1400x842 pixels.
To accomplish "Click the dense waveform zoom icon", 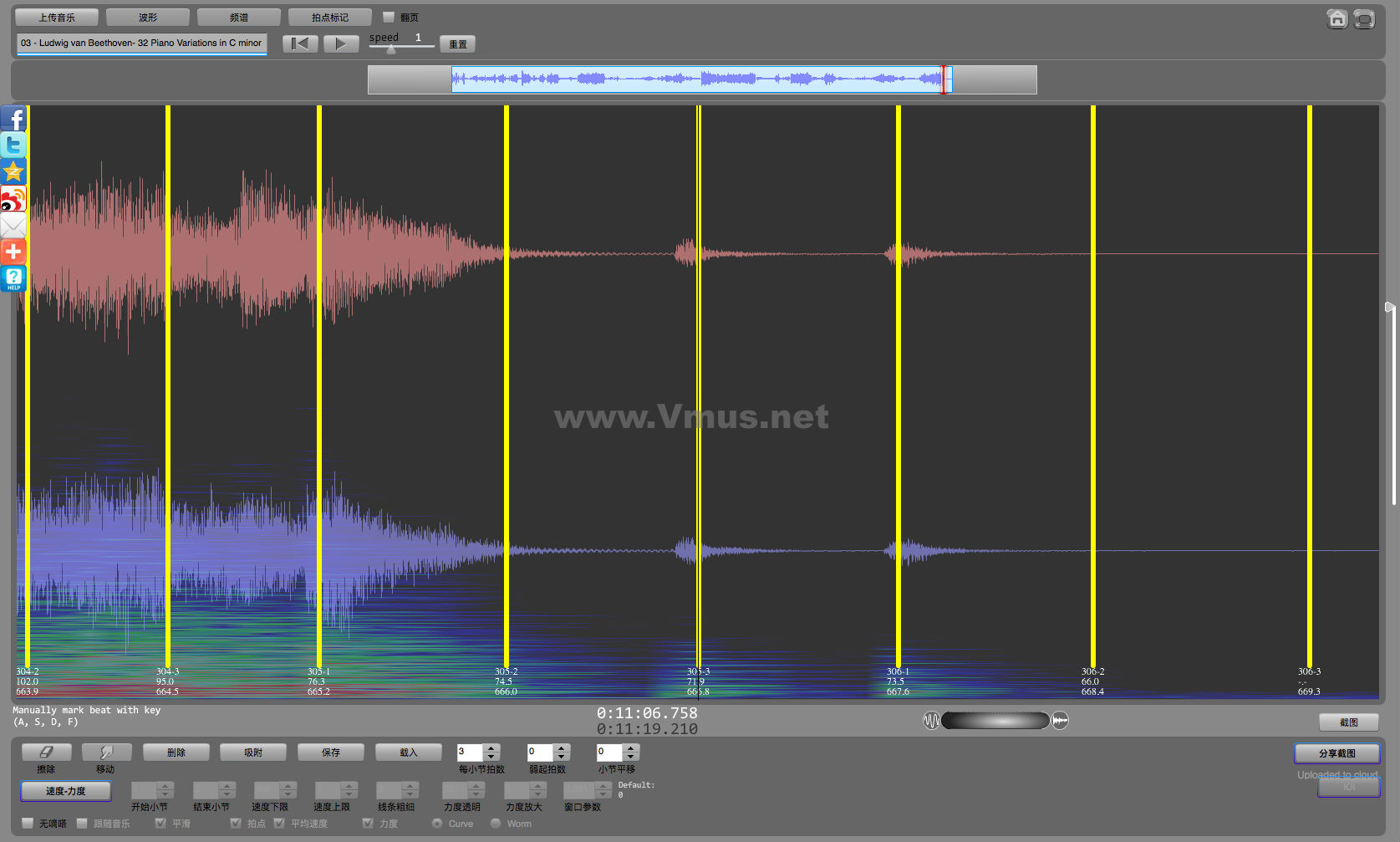I will [x=1060, y=720].
